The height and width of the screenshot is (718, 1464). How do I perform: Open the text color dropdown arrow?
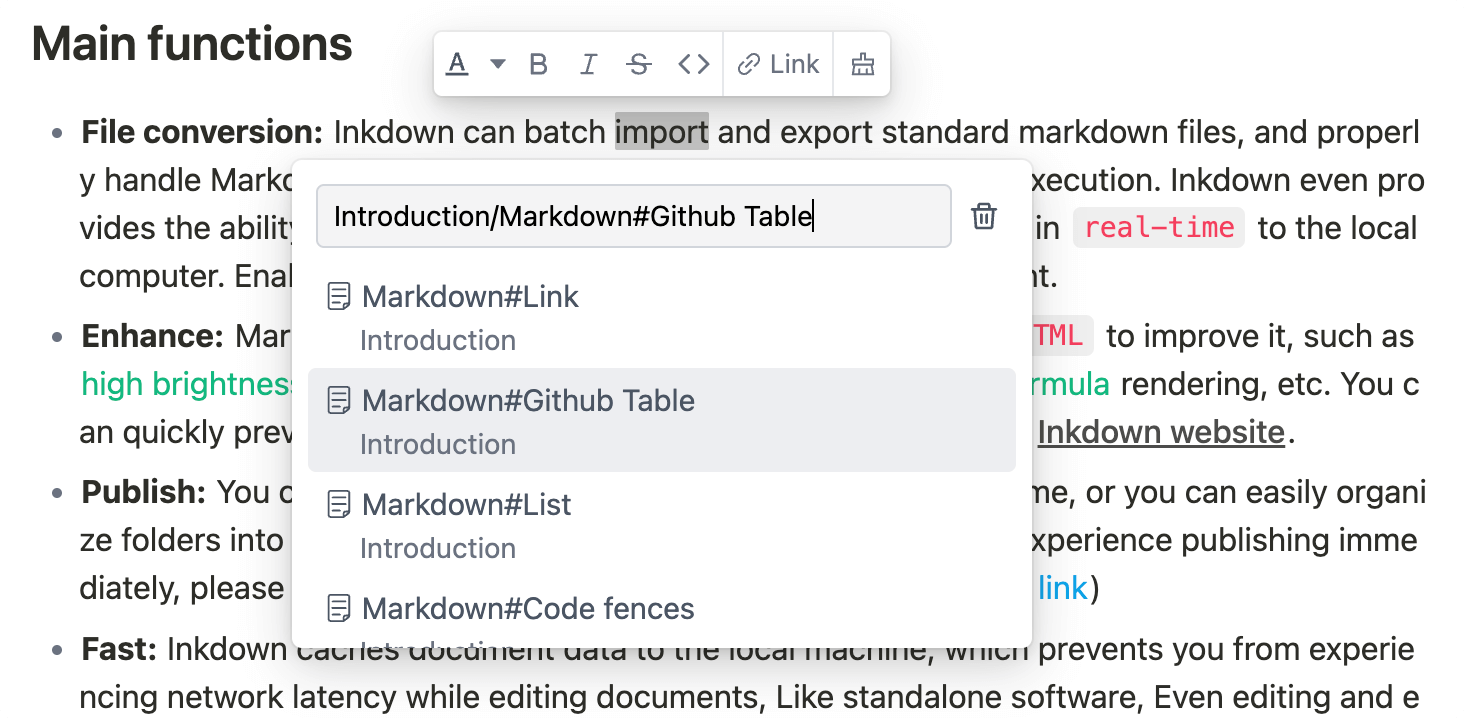click(497, 64)
